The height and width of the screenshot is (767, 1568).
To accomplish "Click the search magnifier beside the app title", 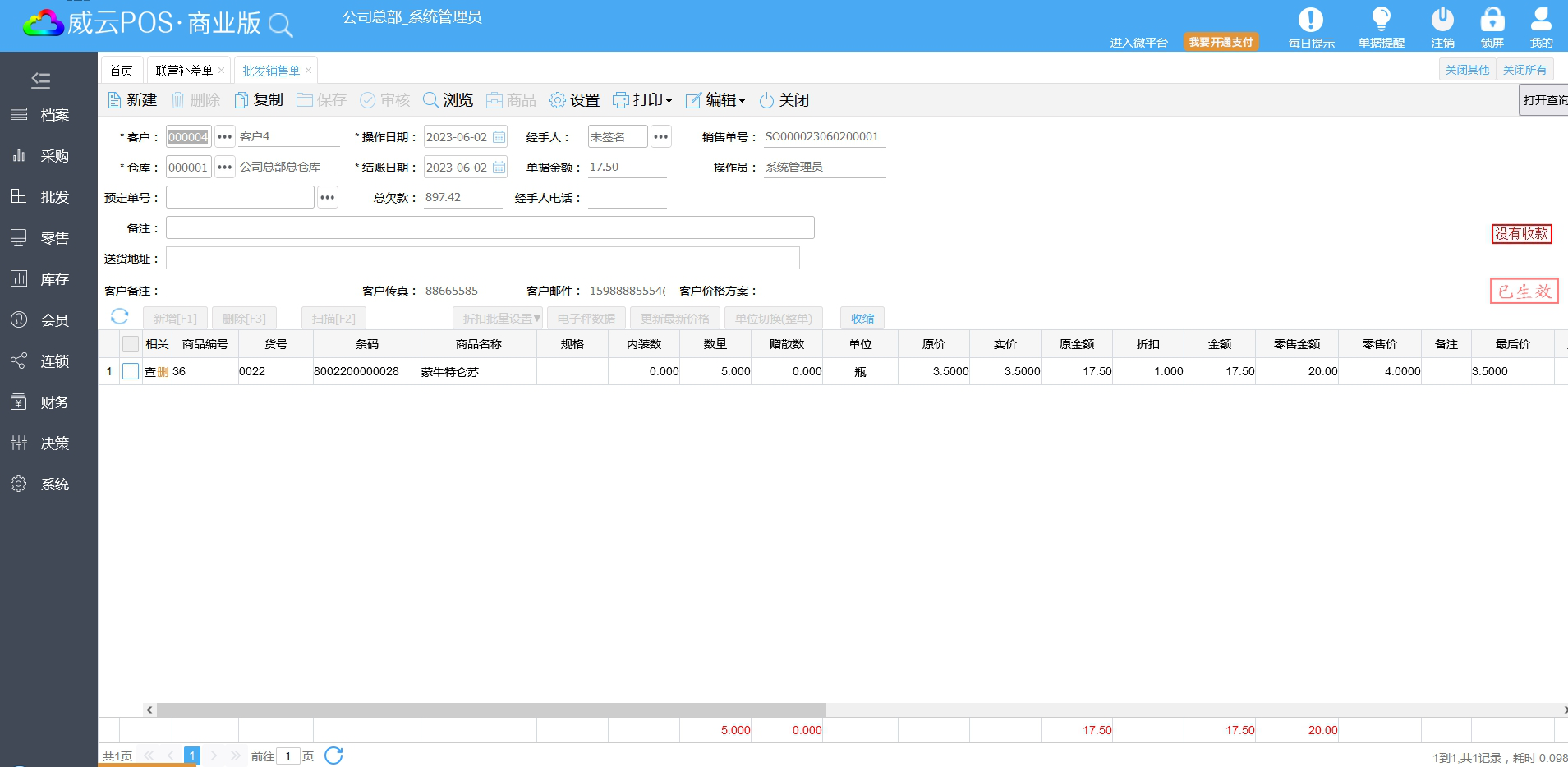I will pos(280,25).
